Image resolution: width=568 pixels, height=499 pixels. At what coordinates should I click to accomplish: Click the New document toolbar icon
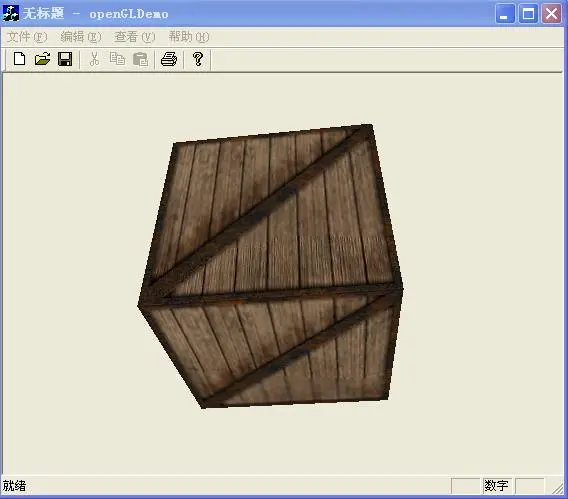click(x=19, y=59)
